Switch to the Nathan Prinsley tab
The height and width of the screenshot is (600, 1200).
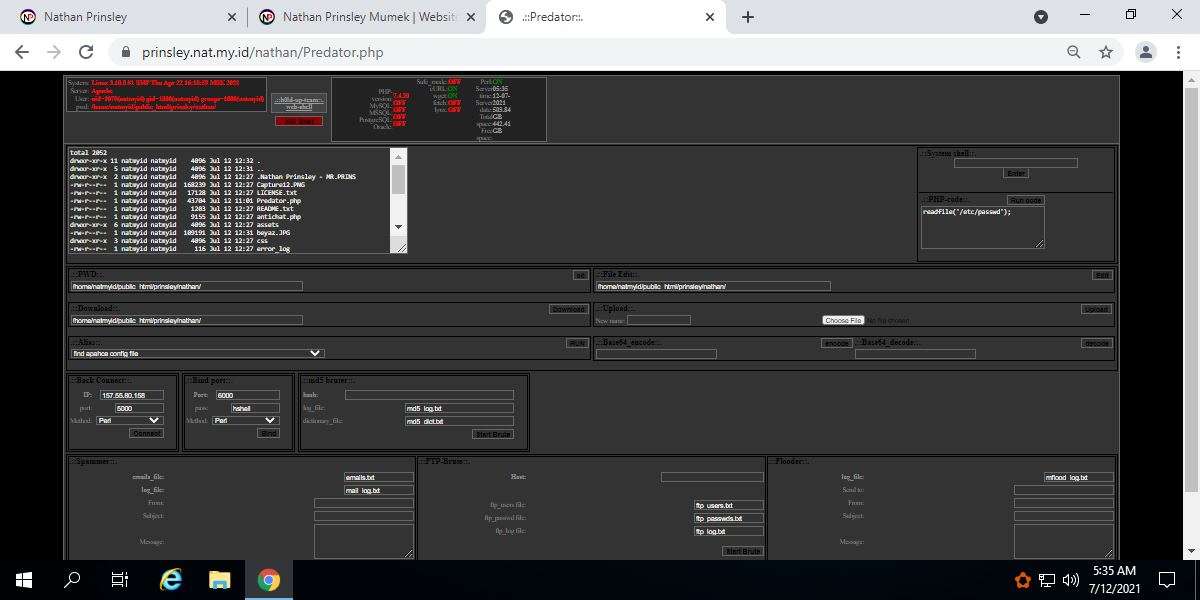(x=122, y=17)
